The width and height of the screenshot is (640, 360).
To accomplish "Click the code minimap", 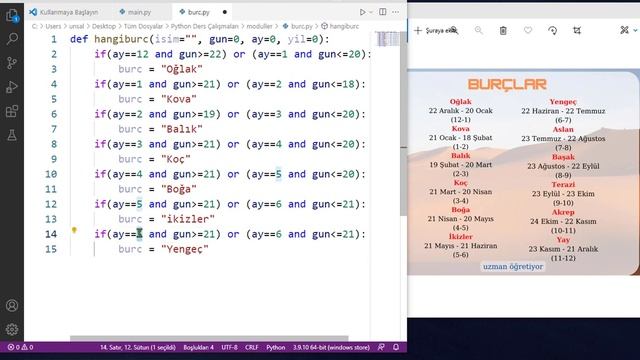I will pos(388,39).
